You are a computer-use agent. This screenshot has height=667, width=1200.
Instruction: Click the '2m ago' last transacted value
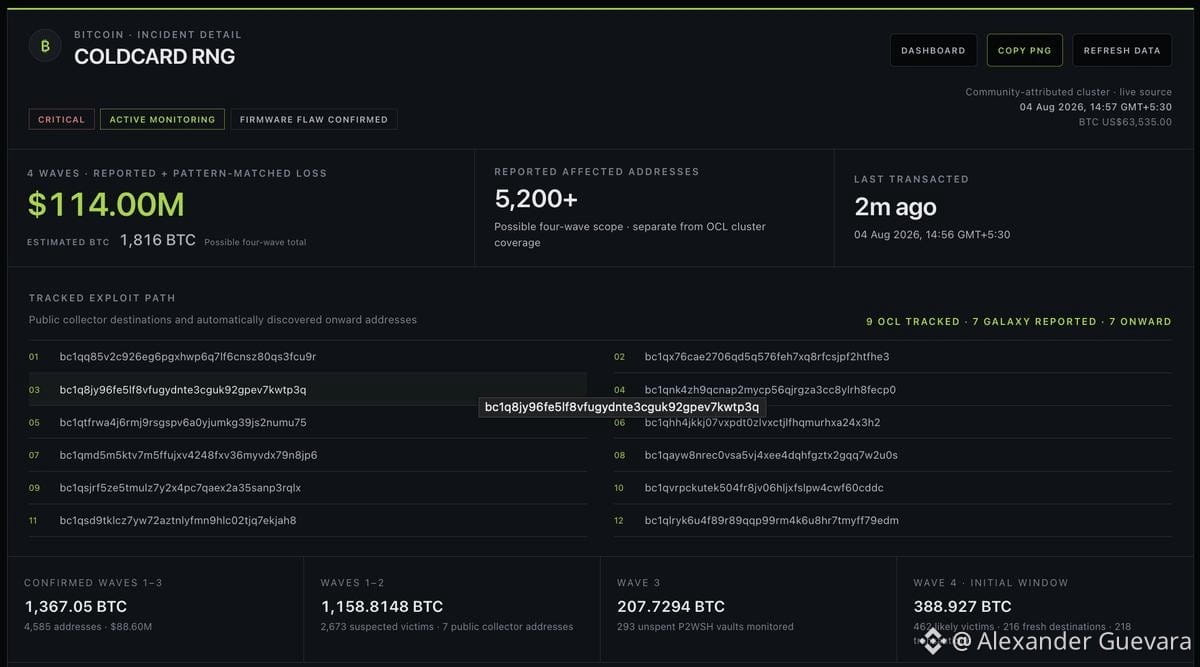tap(895, 207)
